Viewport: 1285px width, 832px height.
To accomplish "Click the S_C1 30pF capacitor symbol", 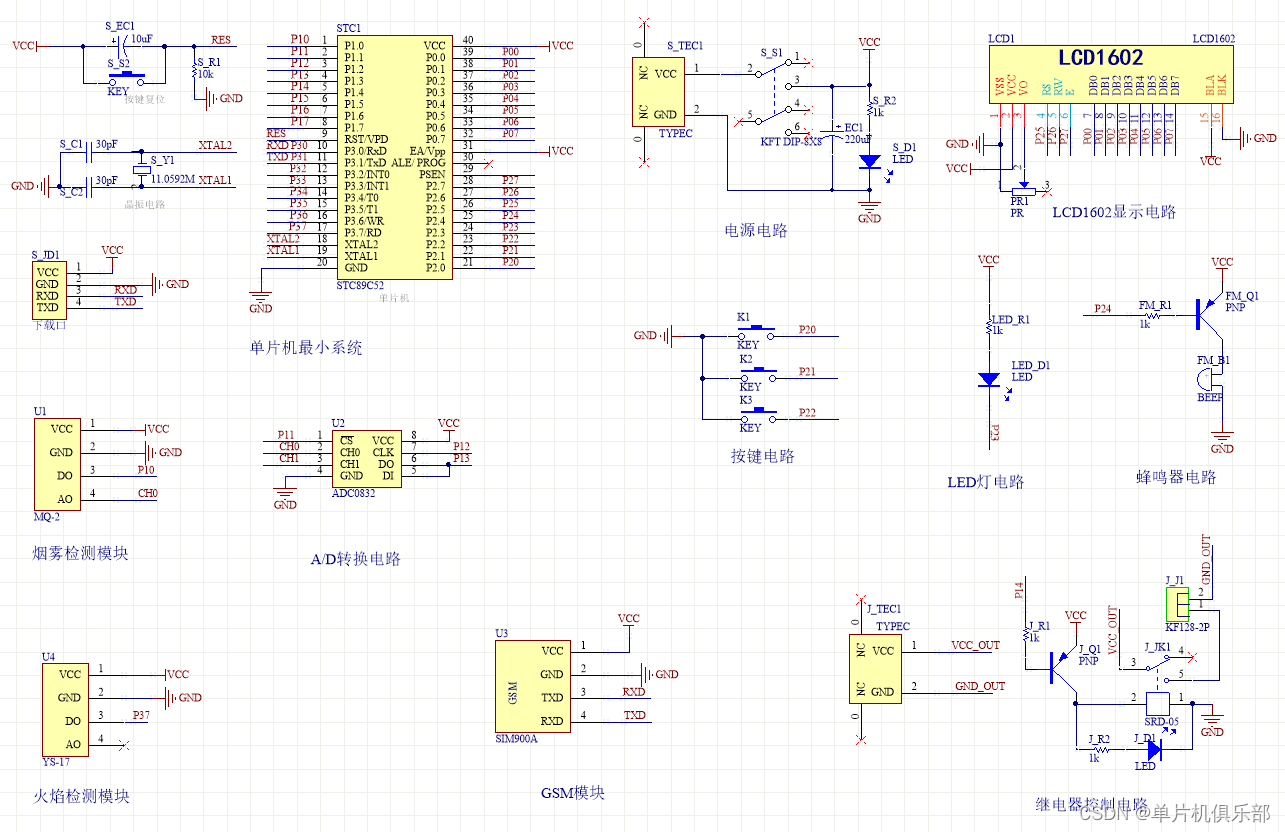I will tap(91, 152).
